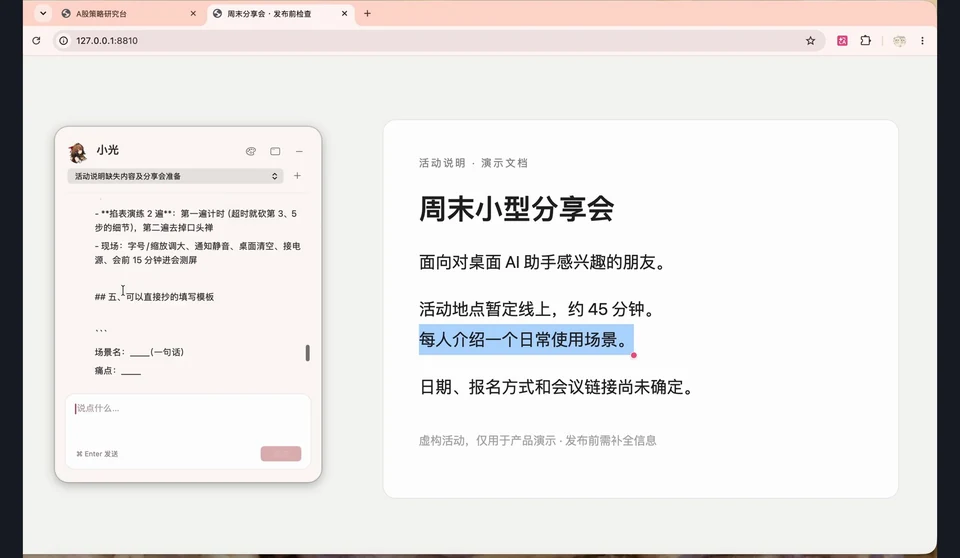View site information icon in address bar
Viewport: 960px width, 558px height.
pyautogui.click(x=63, y=40)
